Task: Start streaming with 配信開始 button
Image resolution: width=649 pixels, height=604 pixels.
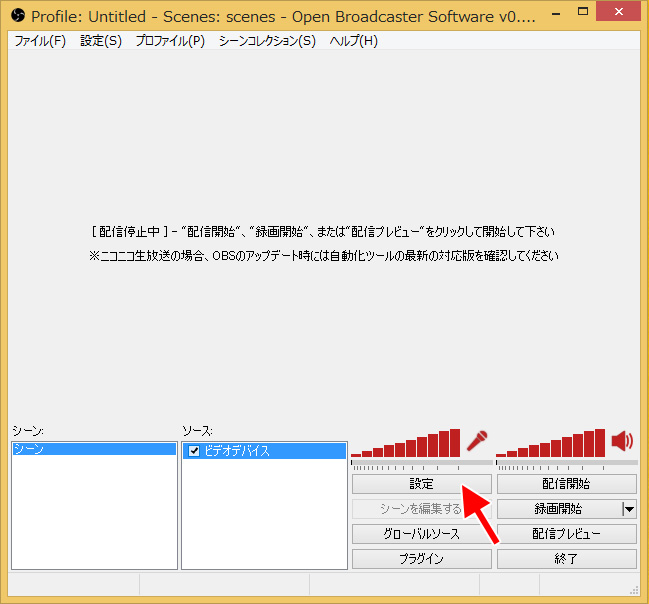Action: (x=567, y=484)
